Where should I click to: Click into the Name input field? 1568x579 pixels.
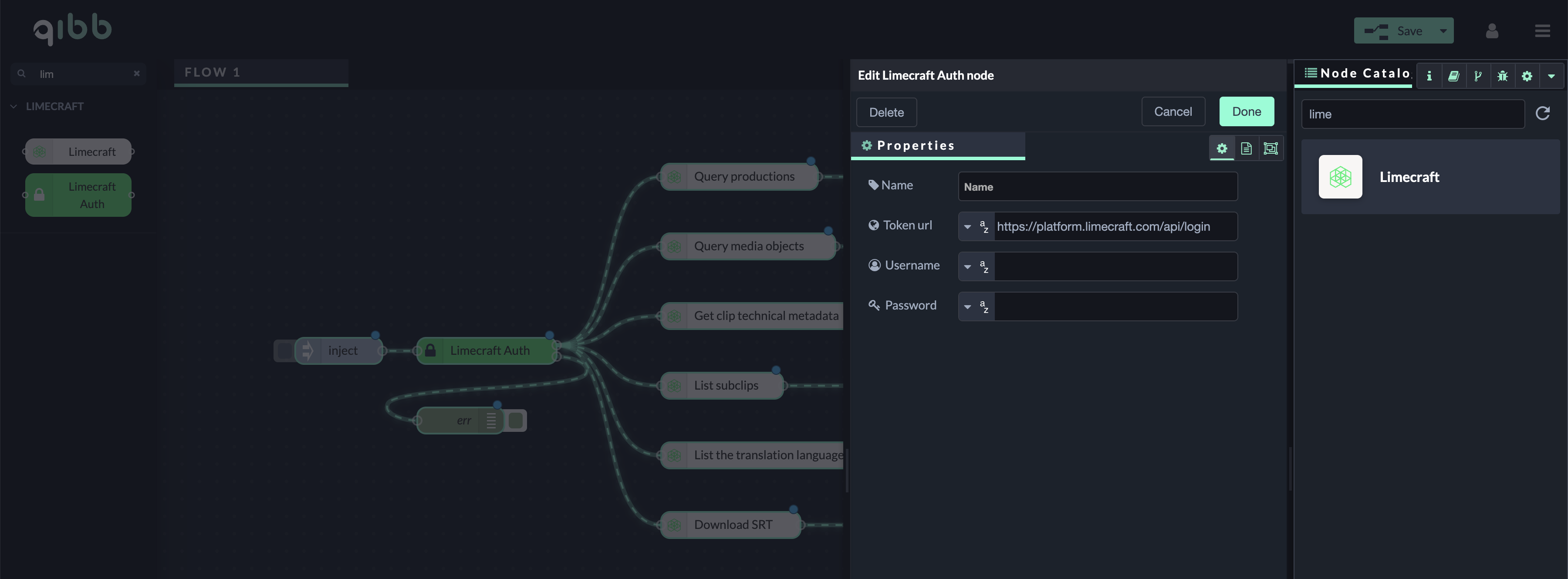tap(1097, 187)
